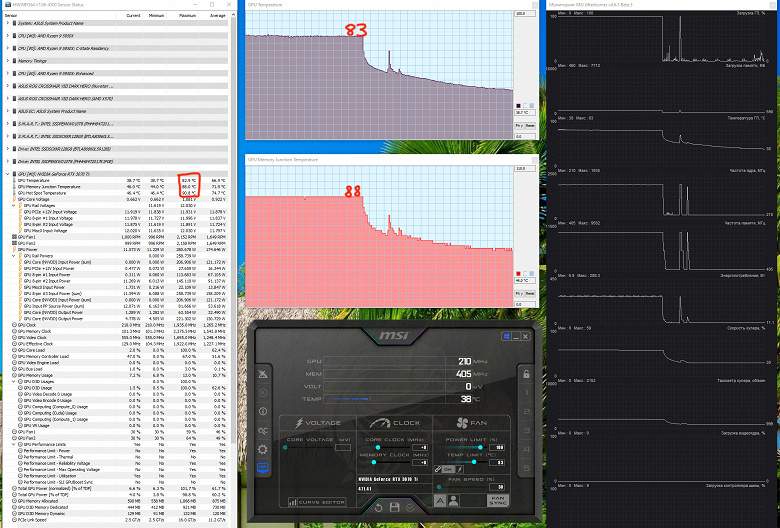Open the information icon in Afterburner sidebar
The height and width of the screenshot is (528, 780).
pos(263,412)
